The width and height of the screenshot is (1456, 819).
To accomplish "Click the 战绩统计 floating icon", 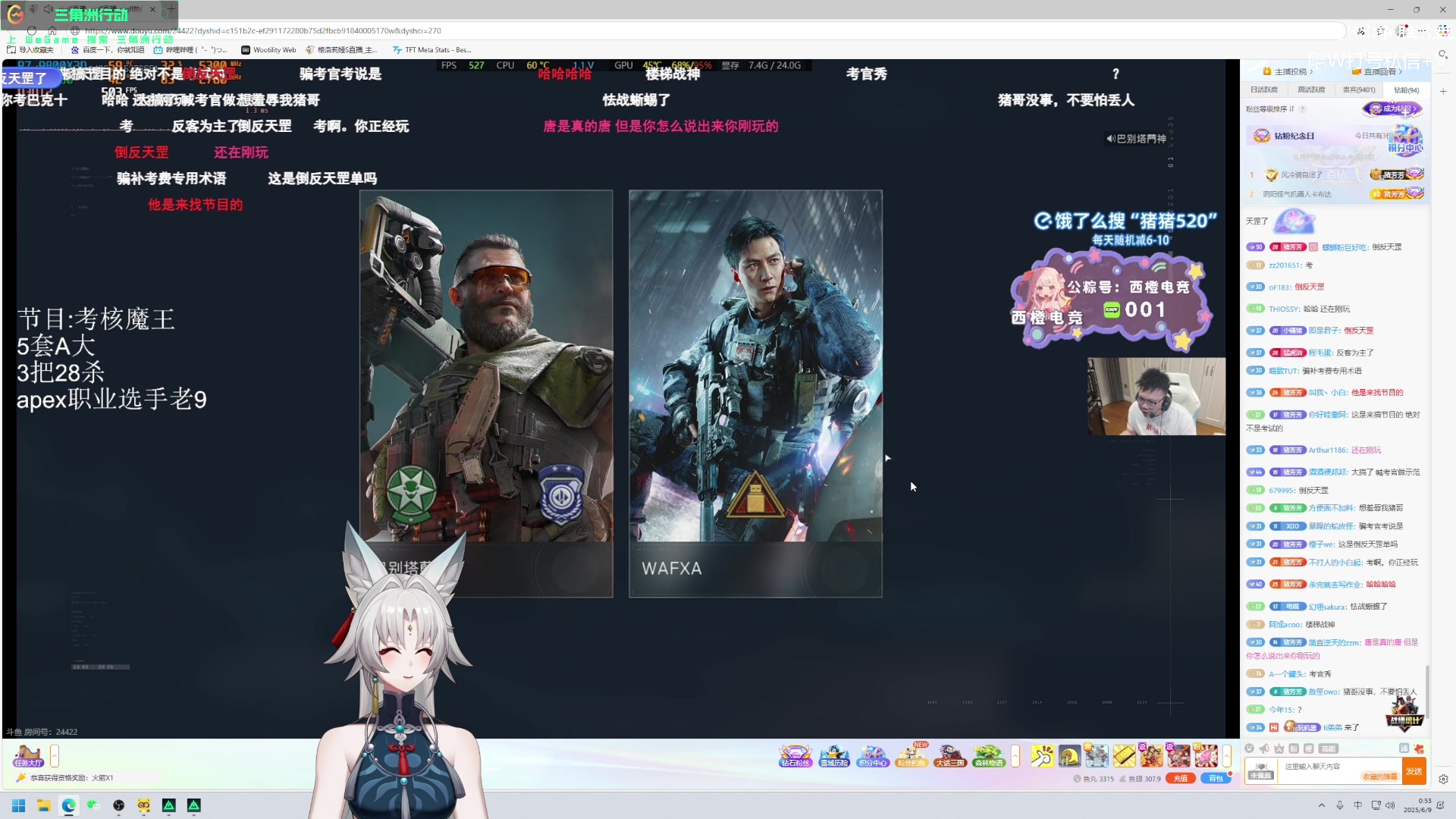I will pyautogui.click(x=1404, y=714).
